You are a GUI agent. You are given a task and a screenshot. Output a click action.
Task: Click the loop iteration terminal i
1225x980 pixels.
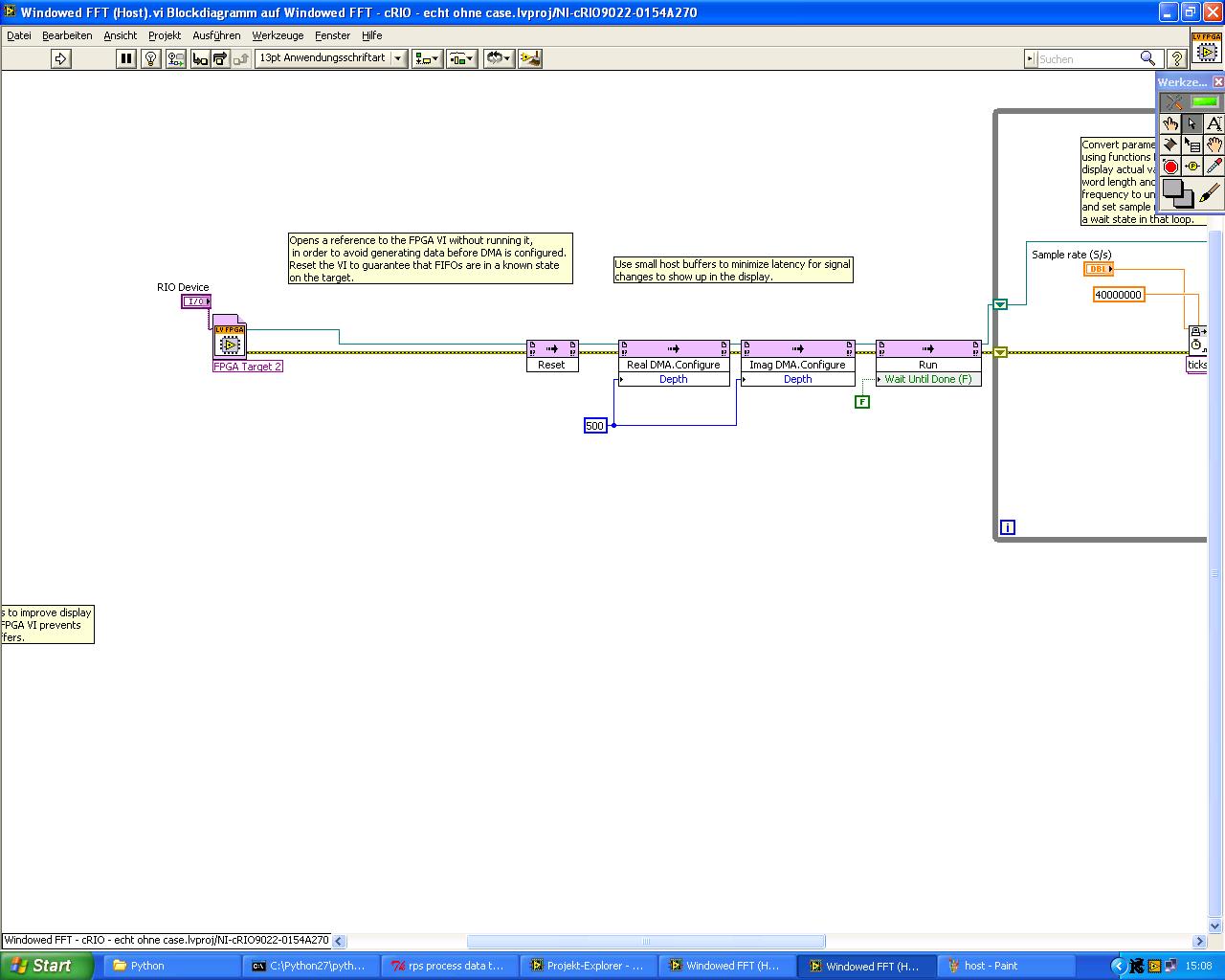(1007, 527)
